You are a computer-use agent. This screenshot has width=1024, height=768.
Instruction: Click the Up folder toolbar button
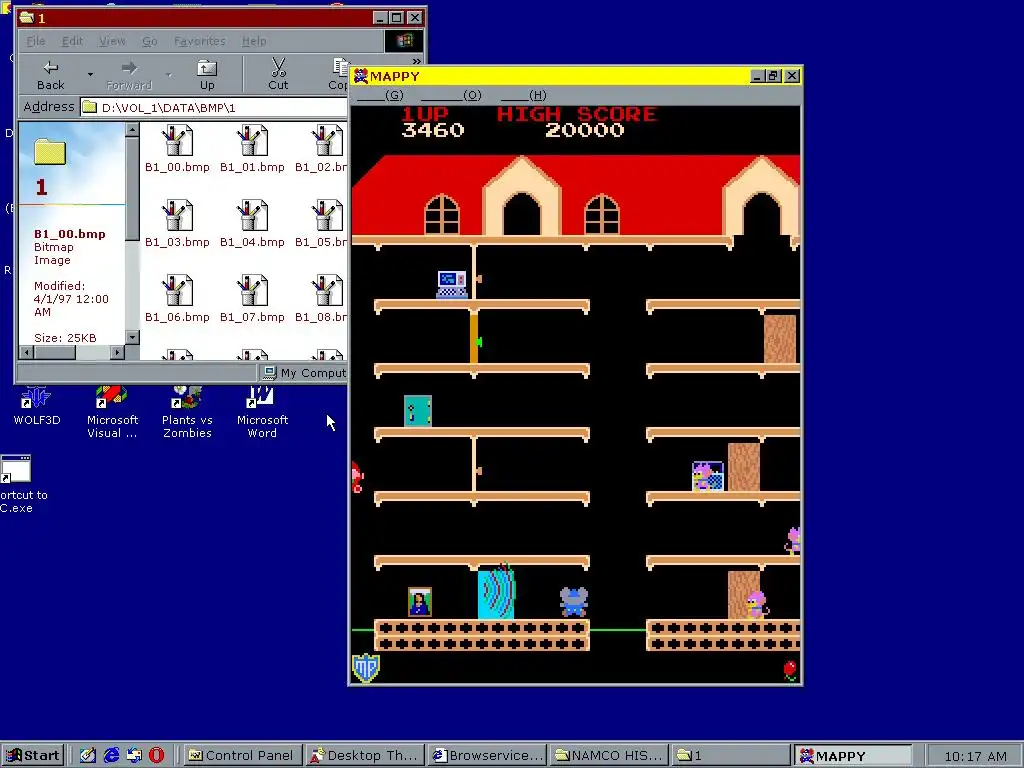pos(207,74)
